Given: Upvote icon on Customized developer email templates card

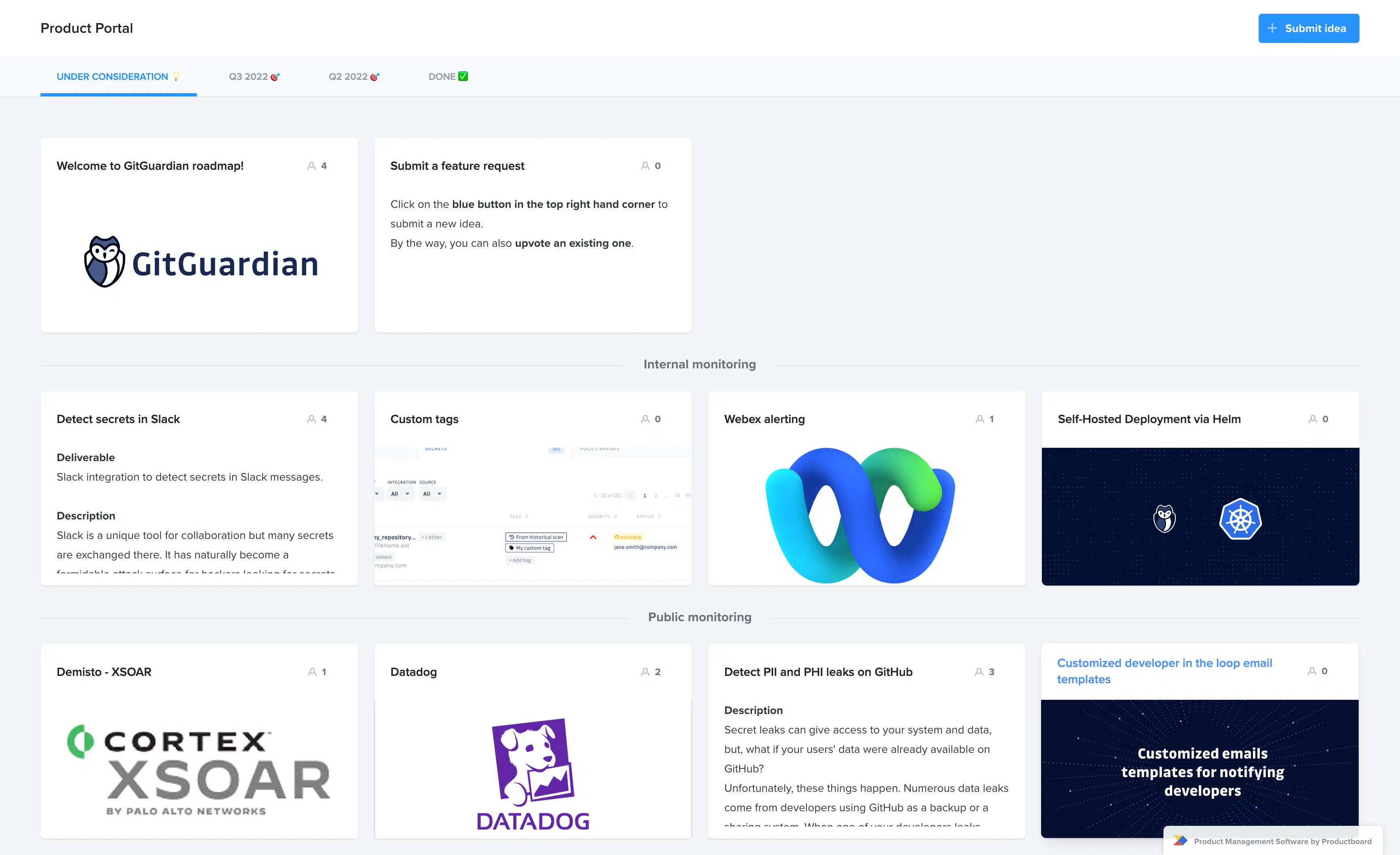Looking at the screenshot, I should [x=1312, y=671].
